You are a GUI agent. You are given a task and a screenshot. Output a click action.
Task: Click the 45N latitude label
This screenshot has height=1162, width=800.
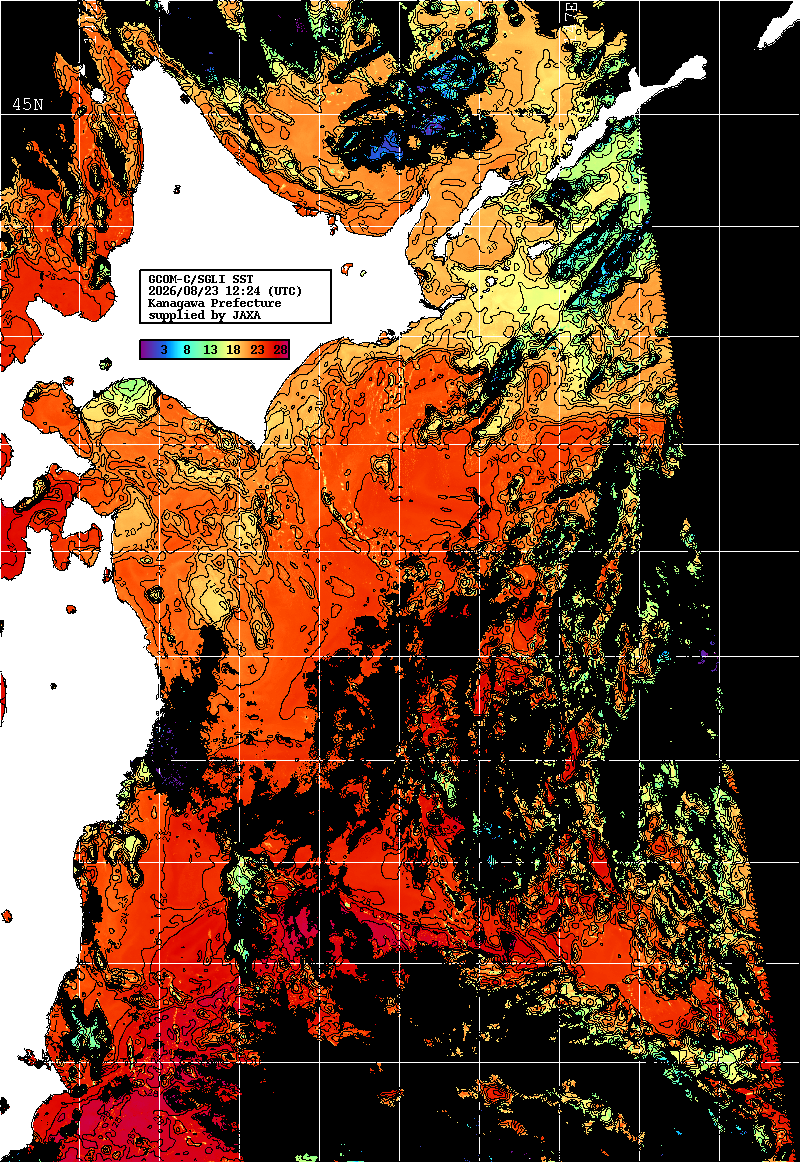28,104
